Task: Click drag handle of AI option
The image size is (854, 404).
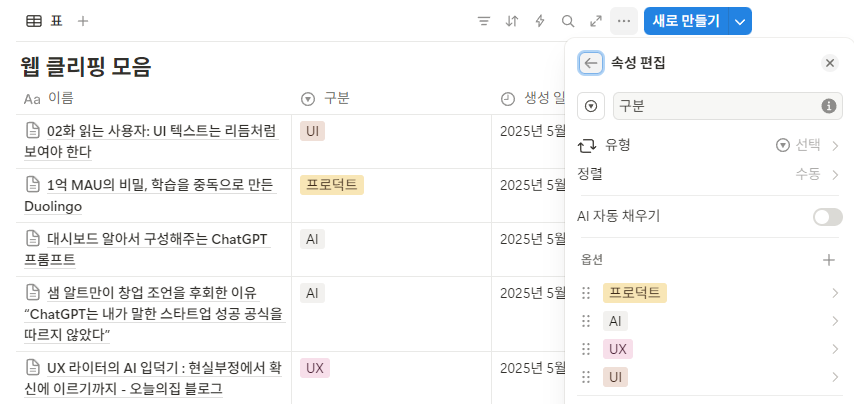Action: point(586,321)
